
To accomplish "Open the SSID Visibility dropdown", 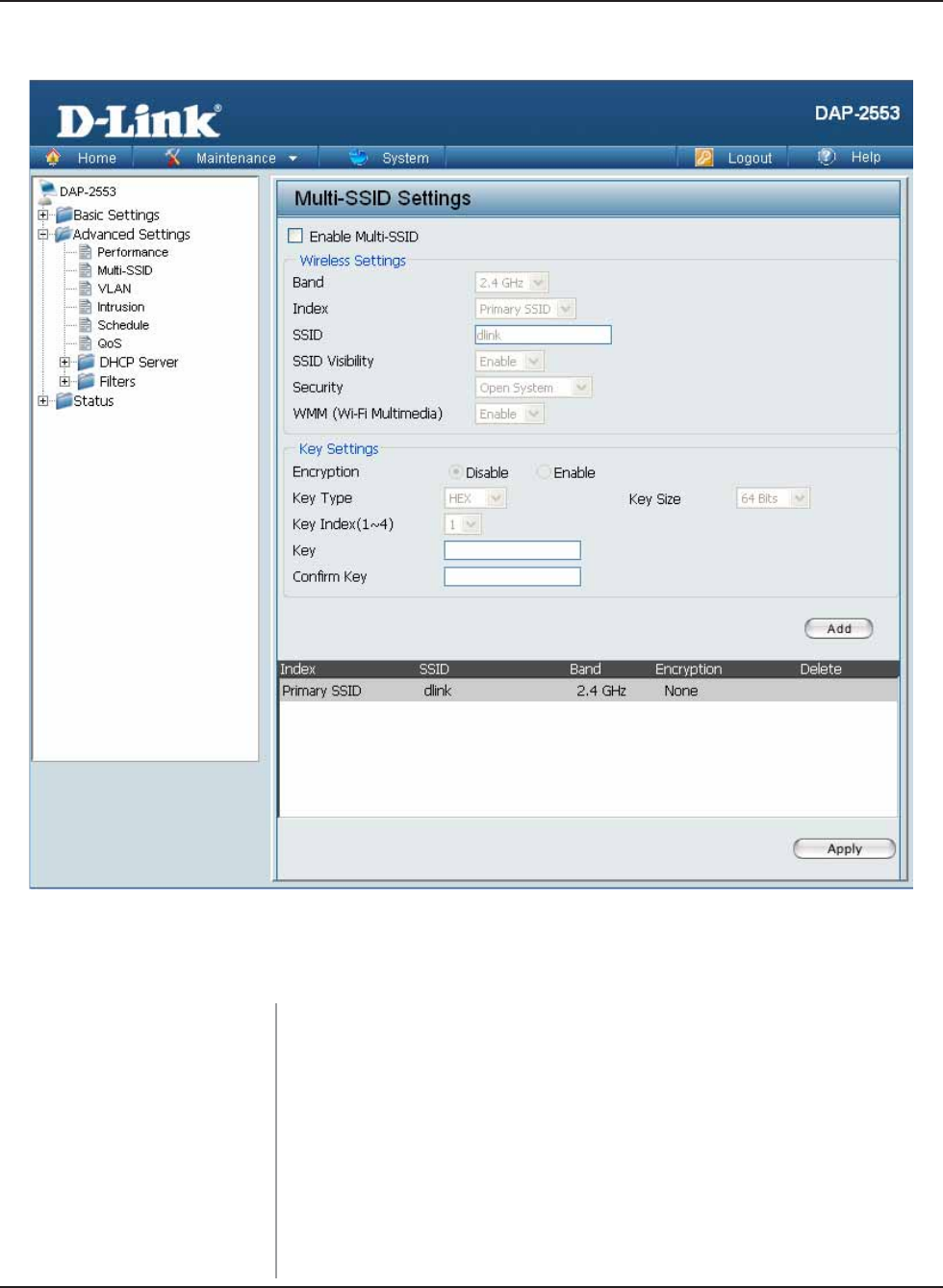I will click(x=510, y=362).
